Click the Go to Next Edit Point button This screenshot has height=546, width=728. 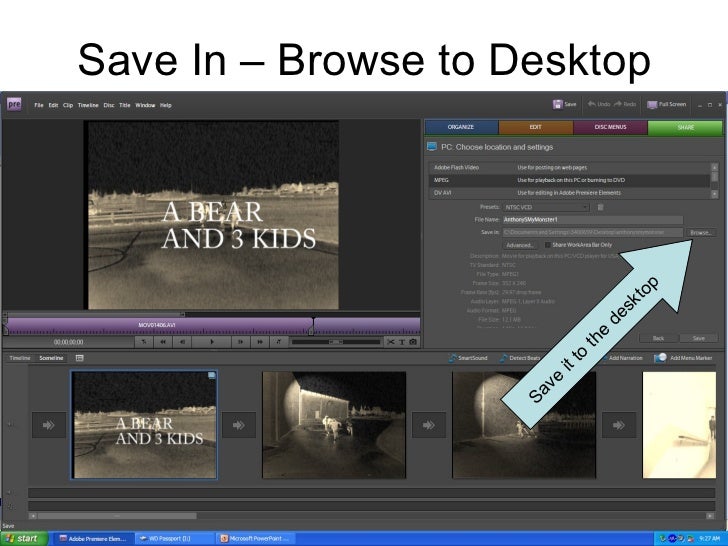pos(279,342)
